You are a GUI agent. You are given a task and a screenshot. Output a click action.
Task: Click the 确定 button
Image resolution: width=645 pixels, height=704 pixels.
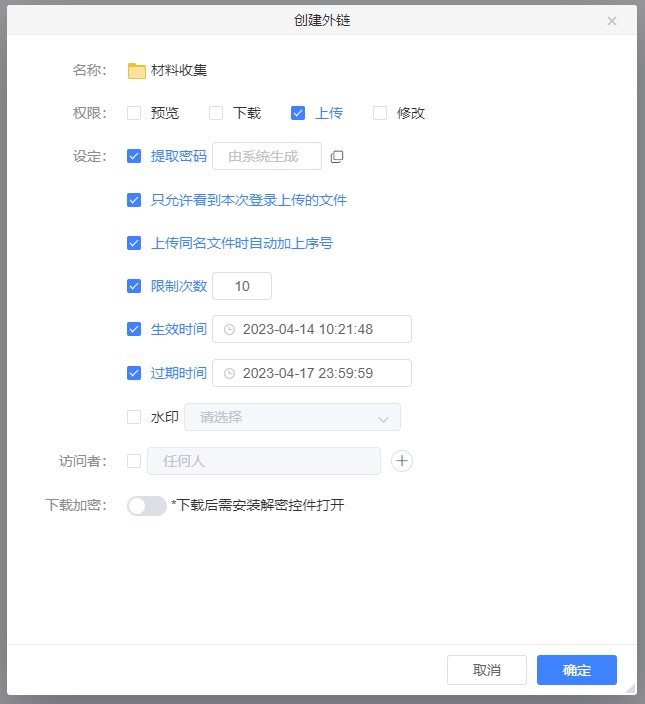pos(576,670)
